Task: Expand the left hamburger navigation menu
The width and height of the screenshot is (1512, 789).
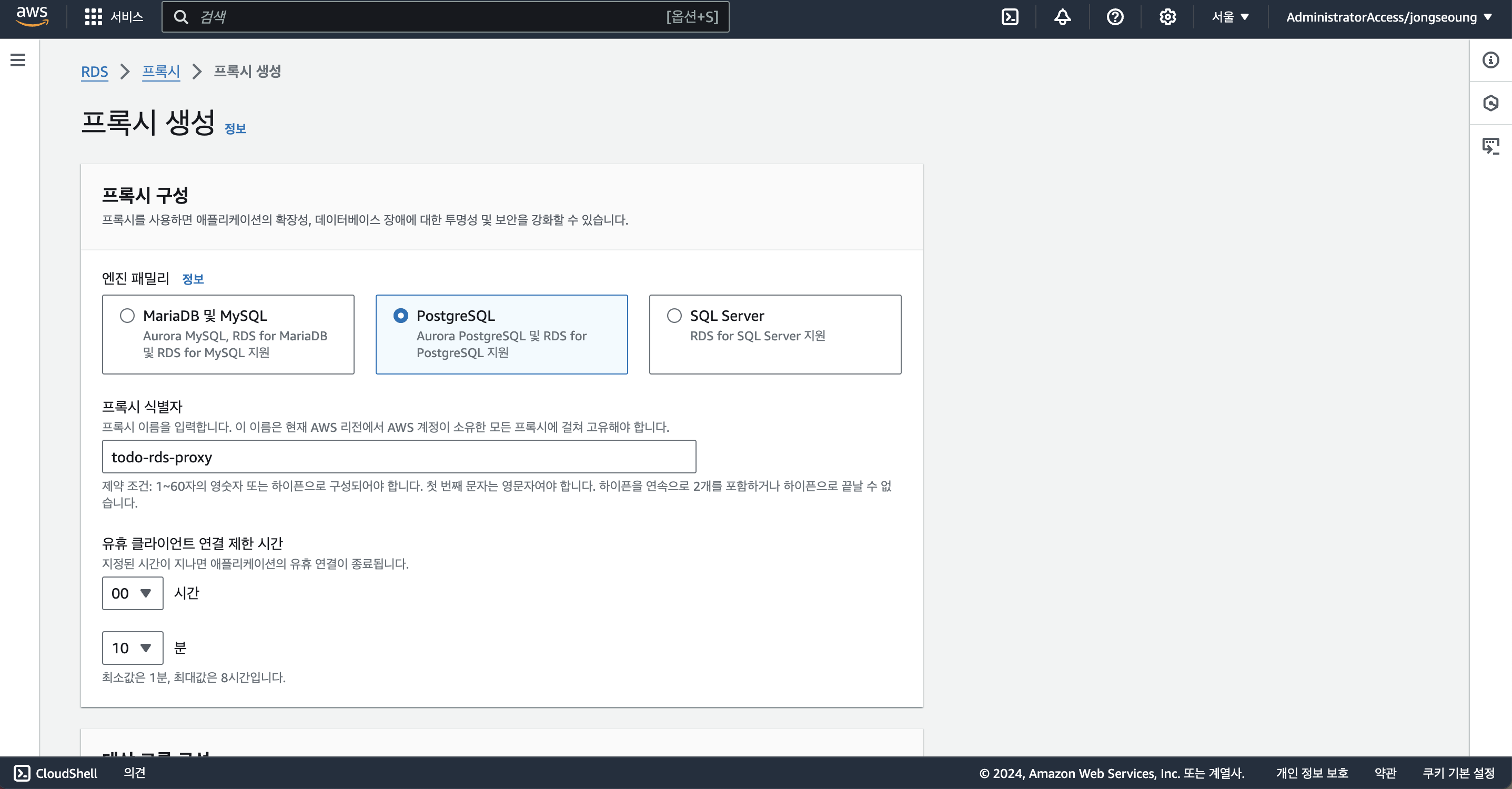Action: tap(18, 60)
